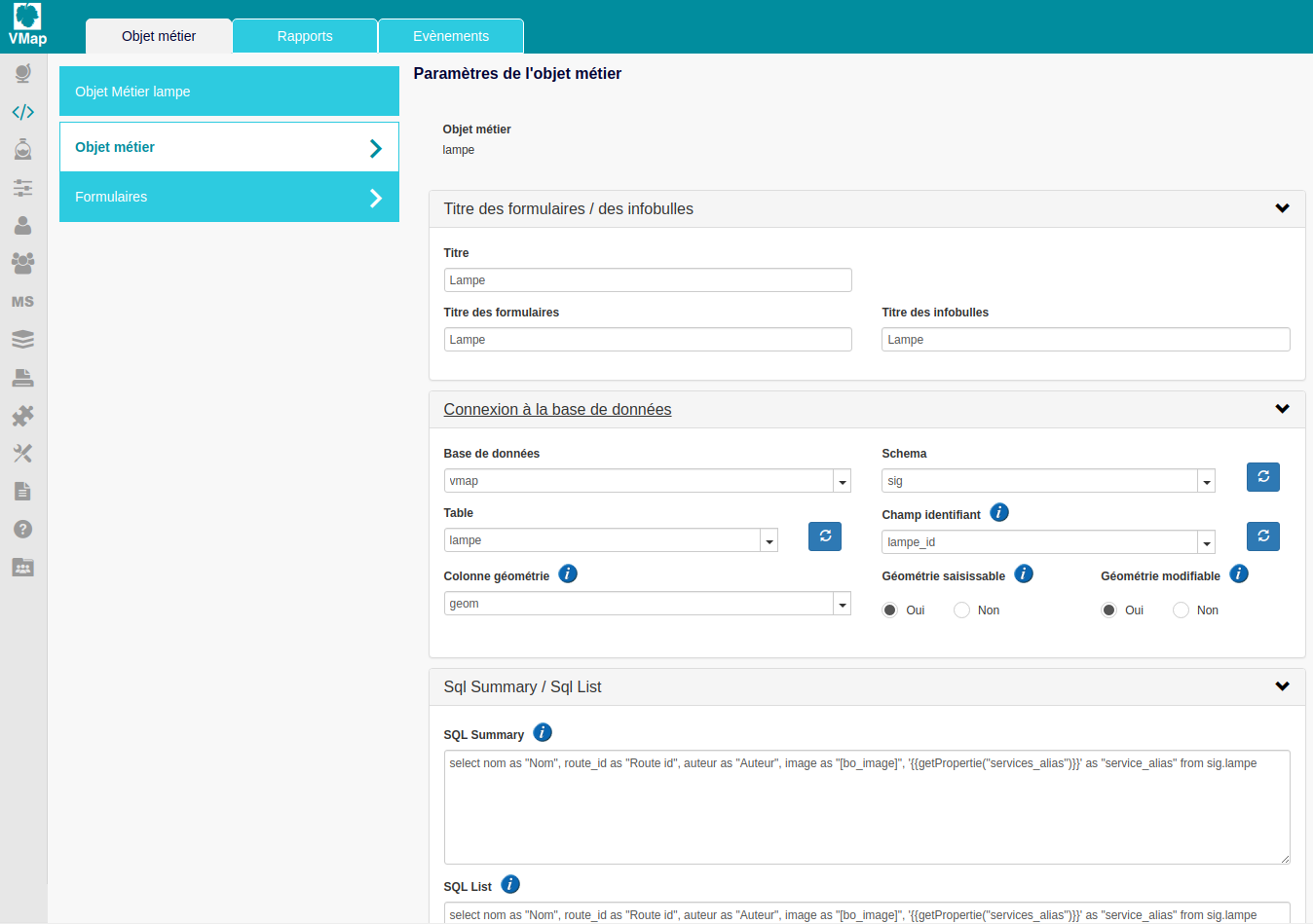Switch to the Evènements tab
The width and height of the screenshot is (1313, 924).
451,36
